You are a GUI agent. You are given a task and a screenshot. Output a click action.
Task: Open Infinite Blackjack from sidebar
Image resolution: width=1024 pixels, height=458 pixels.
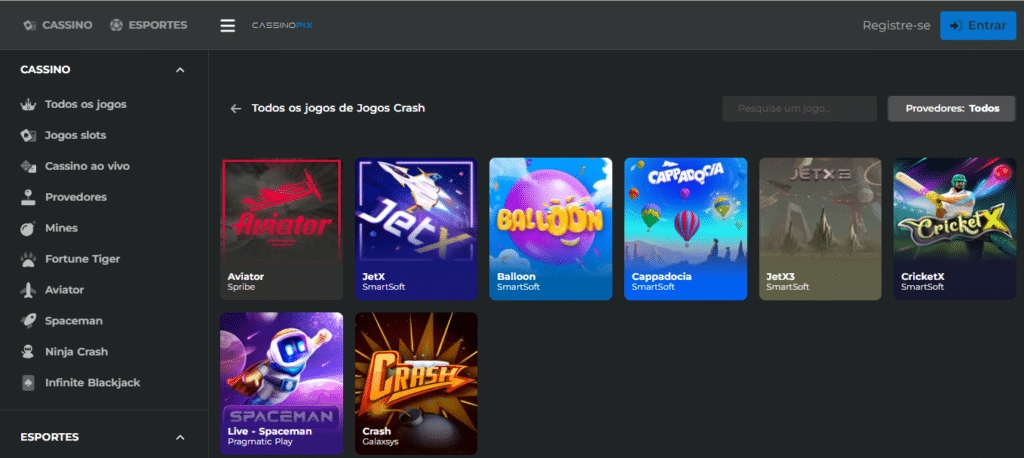[92, 383]
